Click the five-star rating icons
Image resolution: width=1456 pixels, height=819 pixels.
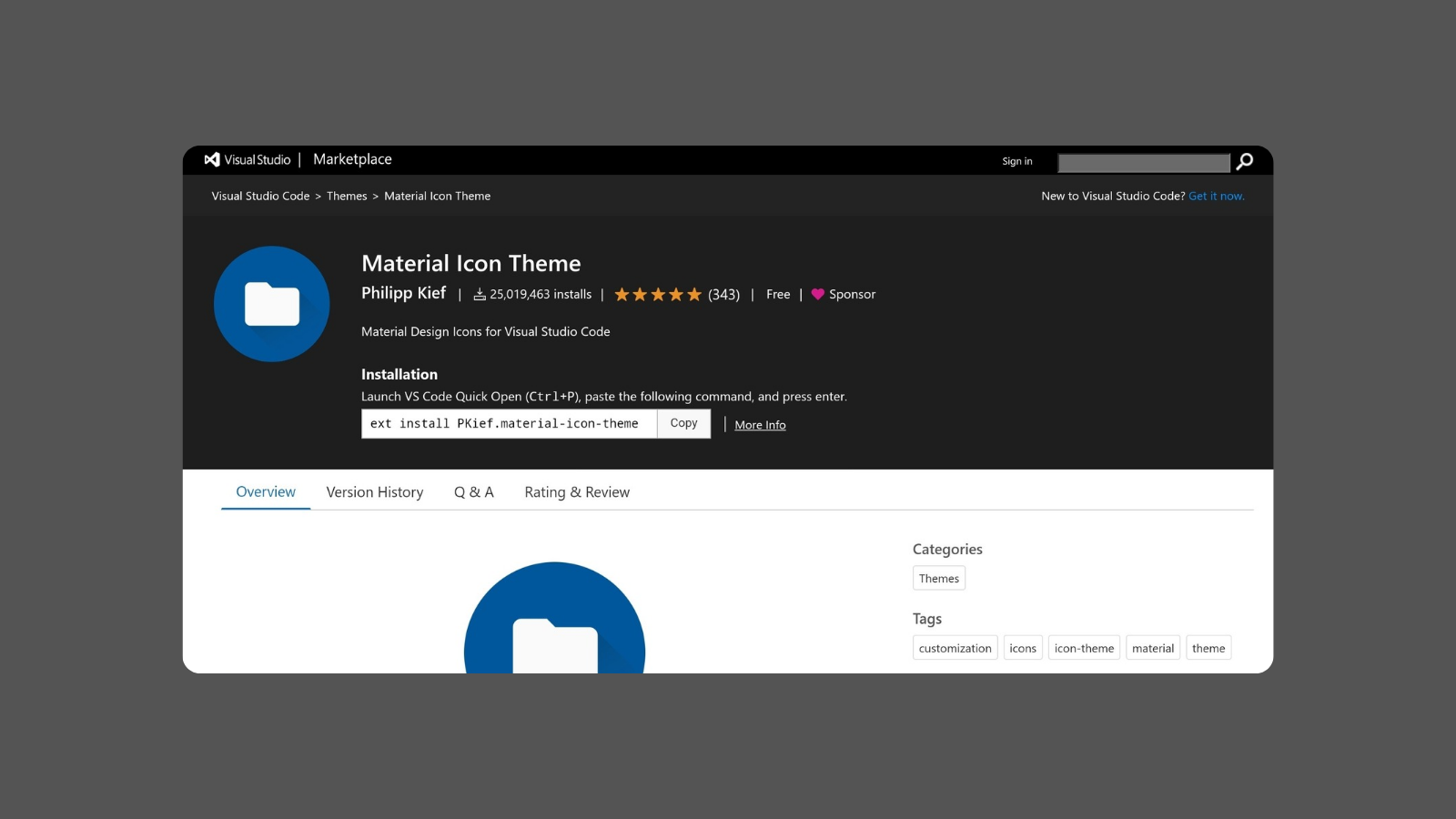pyautogui.click(x=658, y=294)
